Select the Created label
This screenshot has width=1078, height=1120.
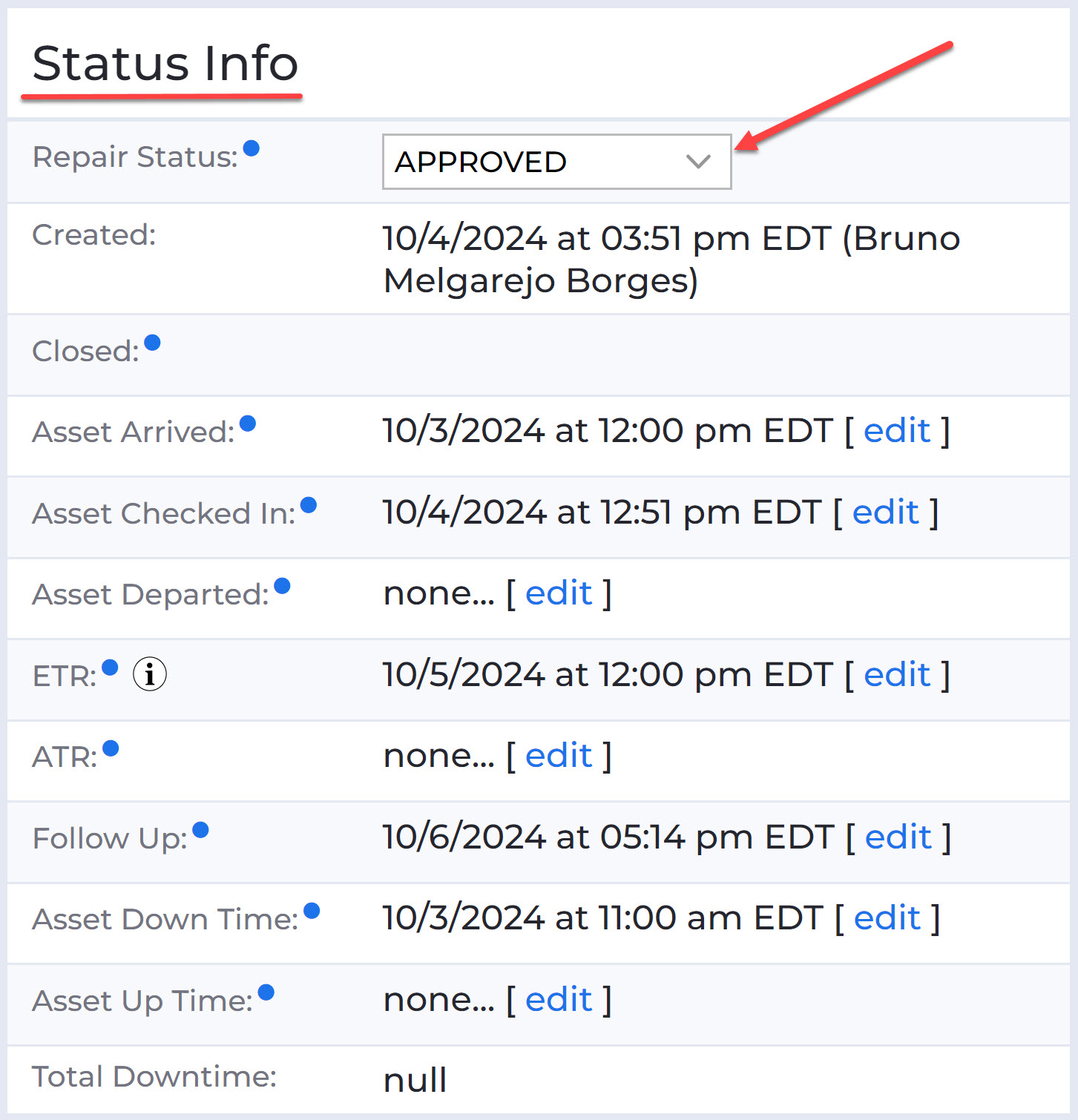(94, 235)
